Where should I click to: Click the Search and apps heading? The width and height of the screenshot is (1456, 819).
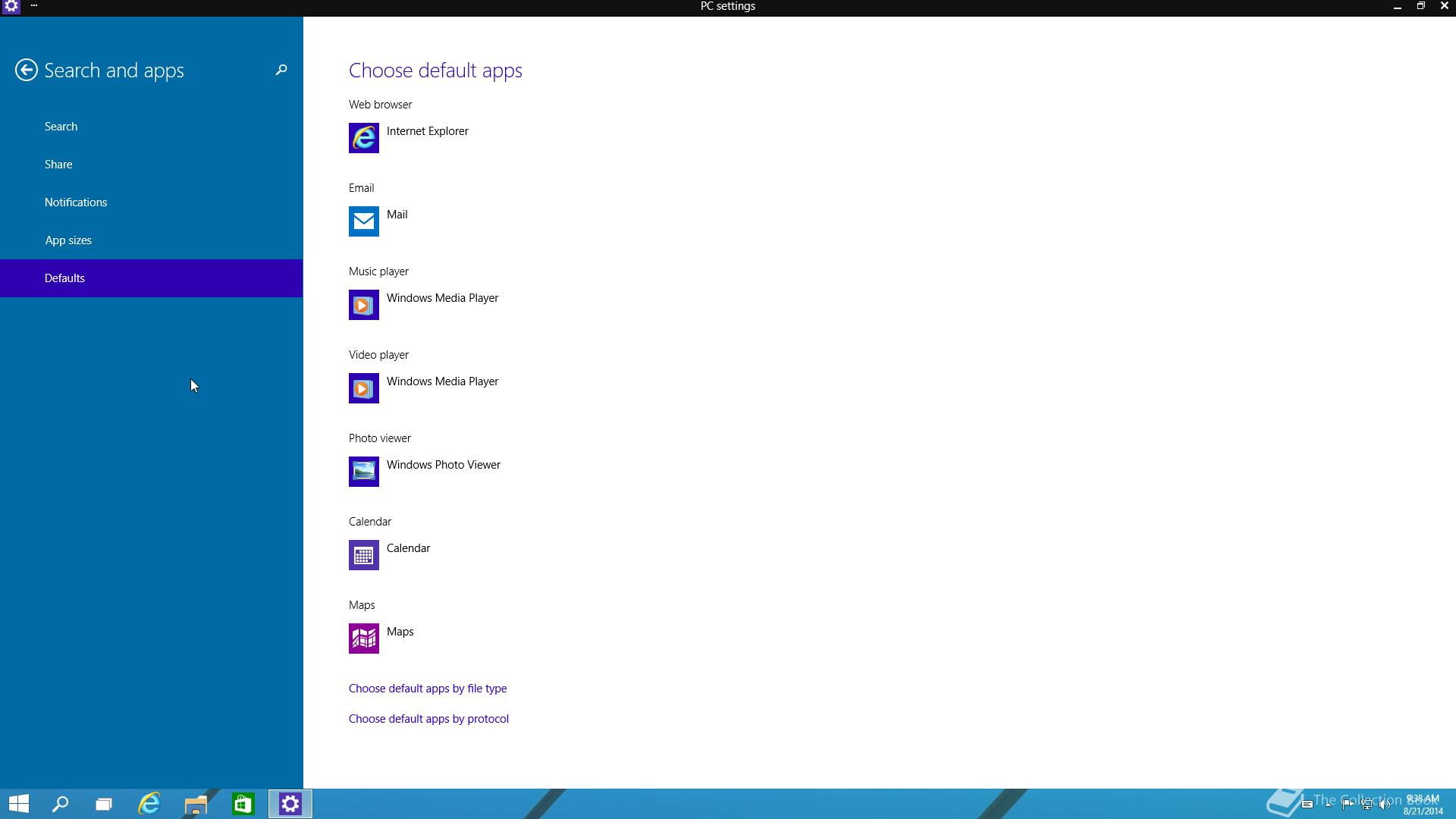click(115, 71)
